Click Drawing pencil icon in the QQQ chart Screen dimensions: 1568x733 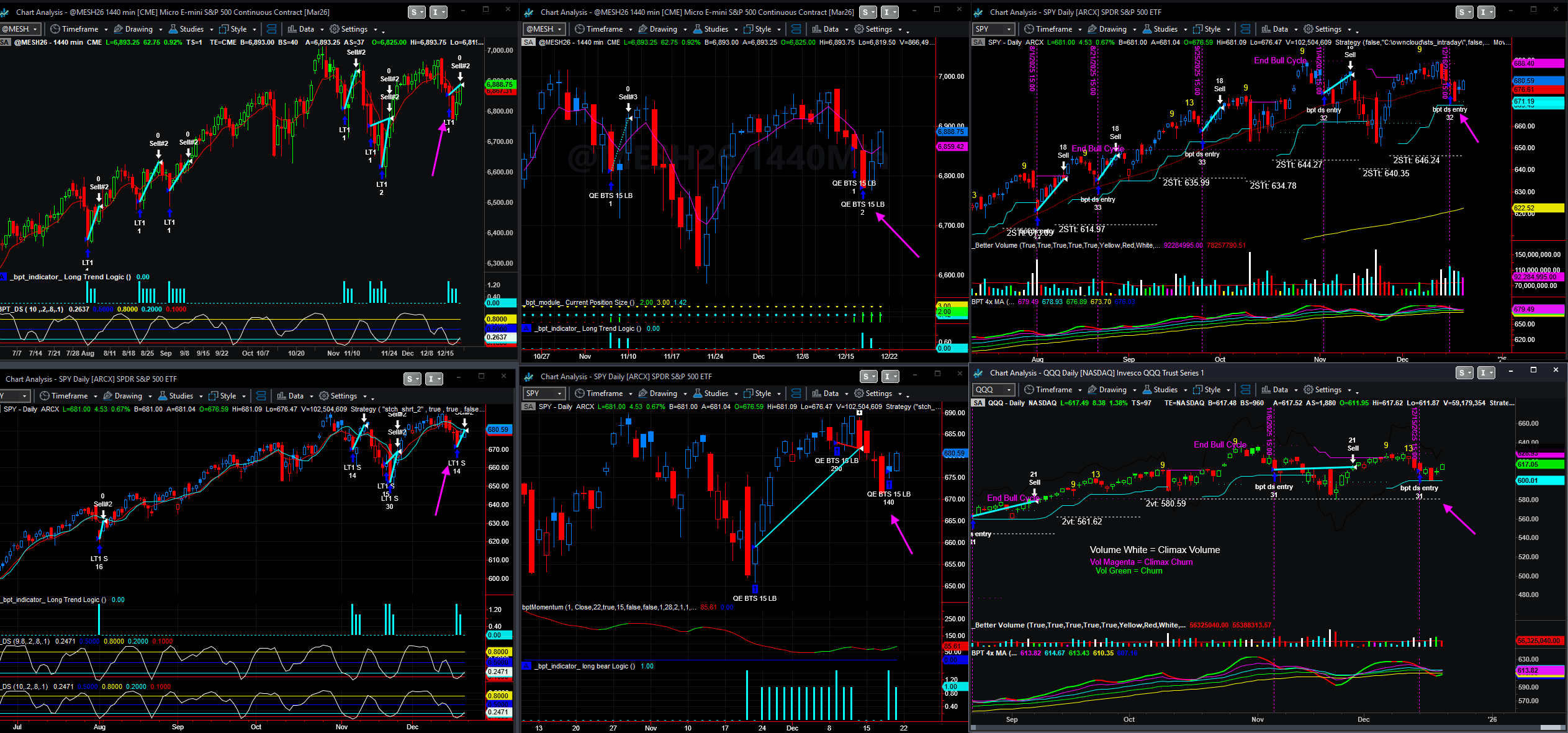pos(1093,390)
